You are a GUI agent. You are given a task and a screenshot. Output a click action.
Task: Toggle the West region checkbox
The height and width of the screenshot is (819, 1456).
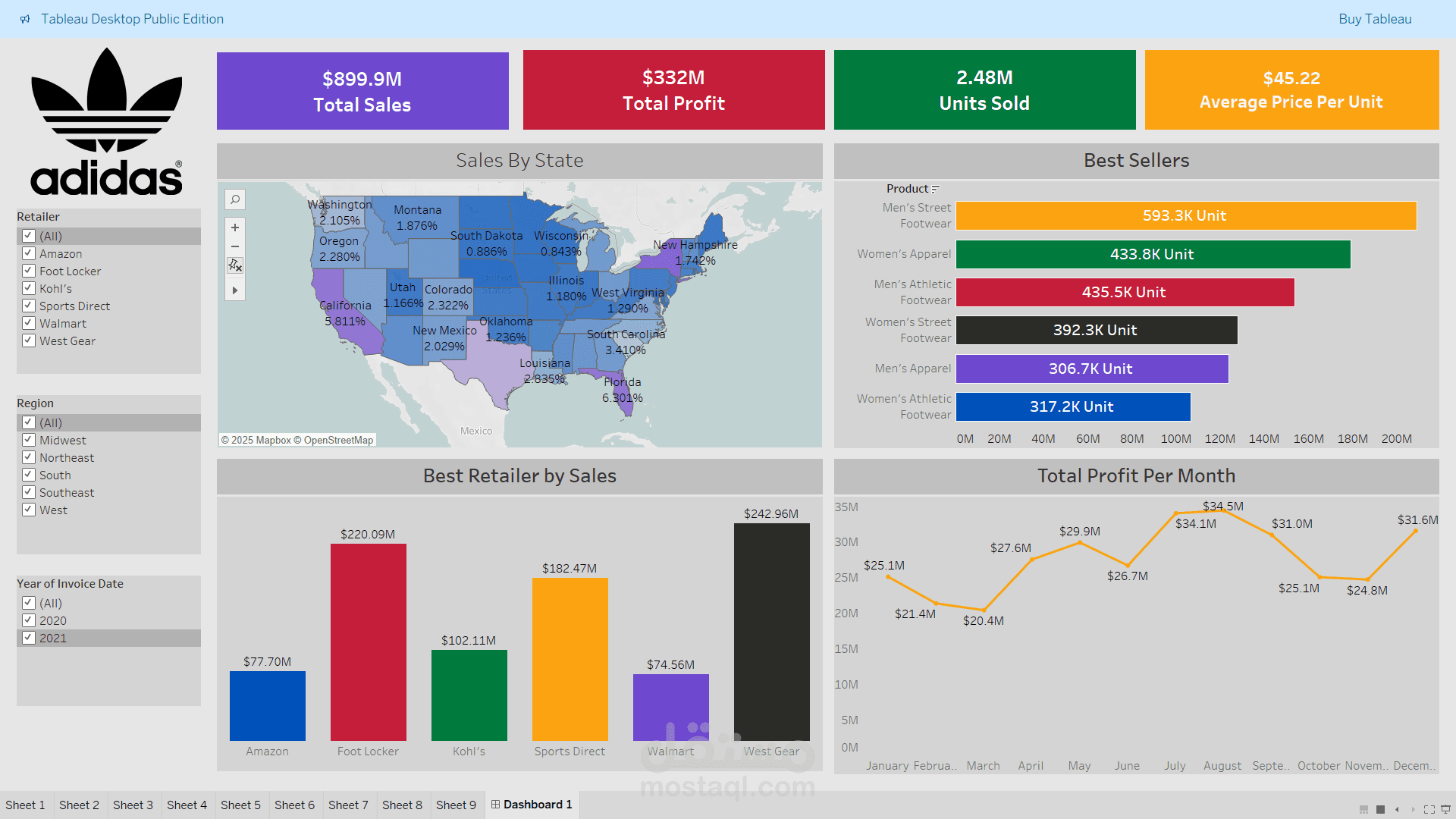[x=28, y=510]
